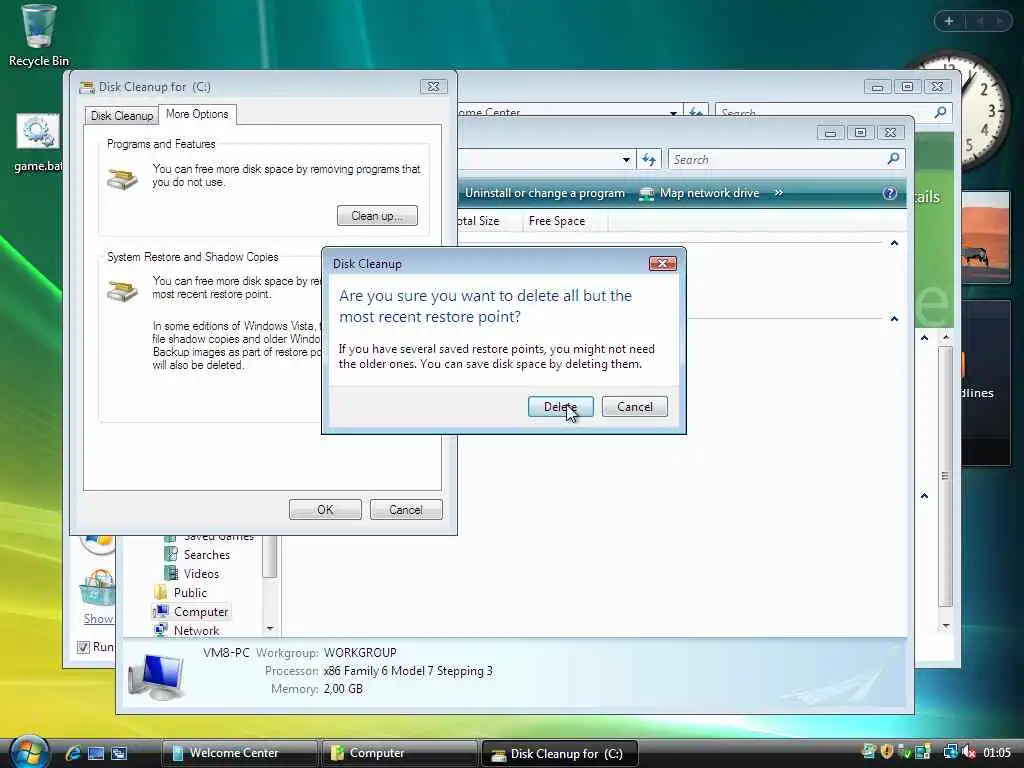Click the Disk Cleanup taskbar icon
This screenshot has height=768, width=1024.
click(498, 755)
